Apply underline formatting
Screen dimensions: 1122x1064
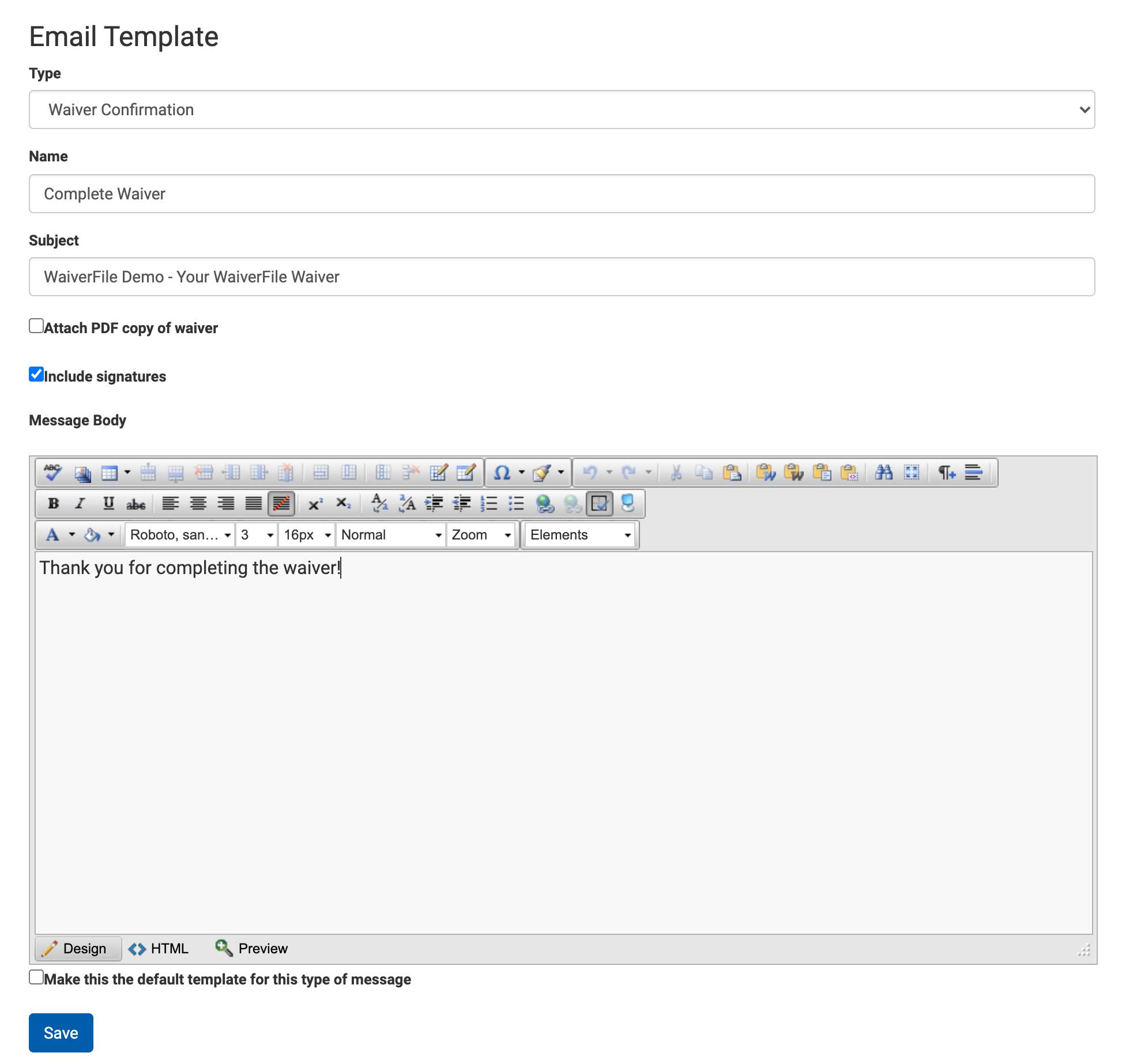pos(108,504)
